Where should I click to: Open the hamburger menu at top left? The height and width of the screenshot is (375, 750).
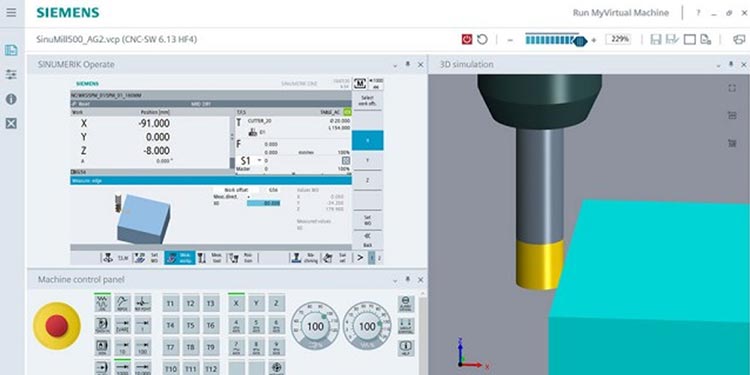pyautogui.click(x=11, y=12)
